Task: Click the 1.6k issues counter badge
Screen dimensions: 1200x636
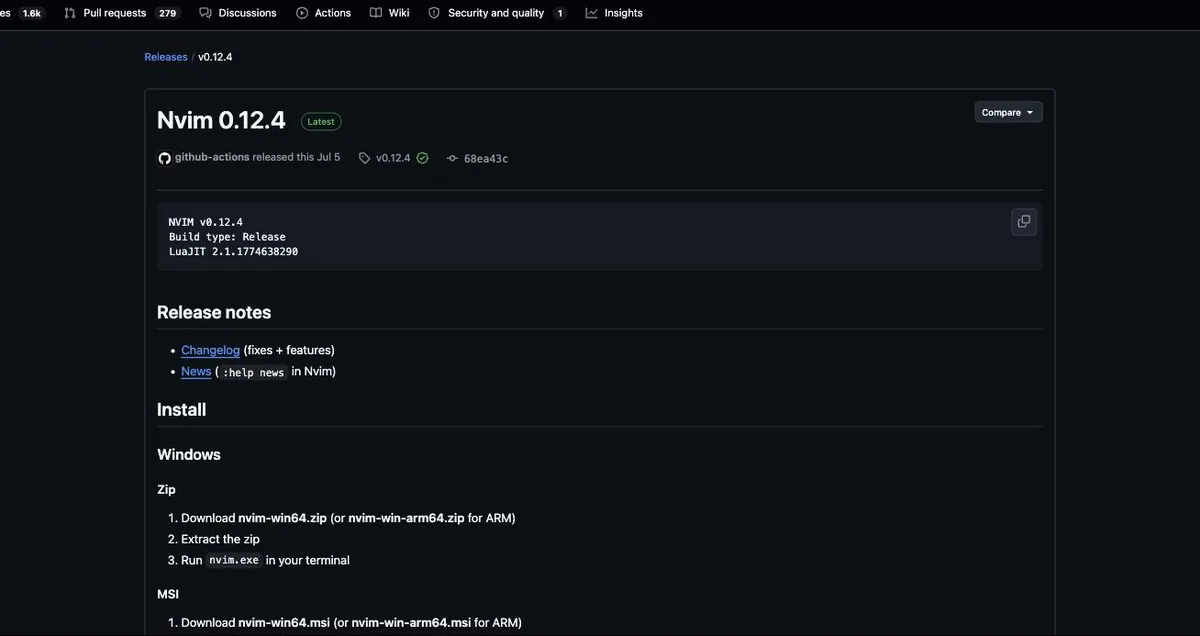Action: click(31, 13)
